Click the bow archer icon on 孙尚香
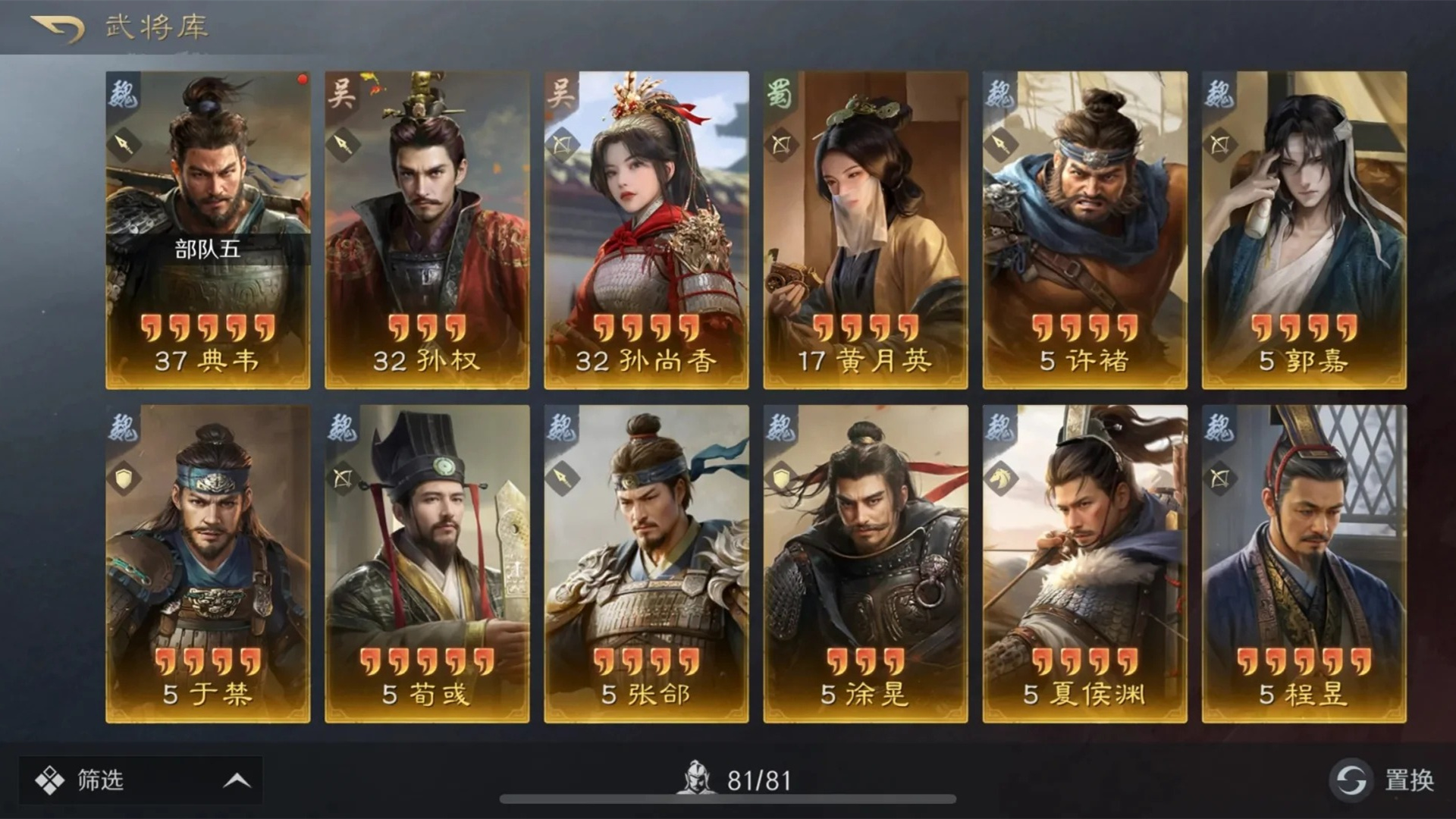This screenshot has height=819, width=1456. pos(562,145)
